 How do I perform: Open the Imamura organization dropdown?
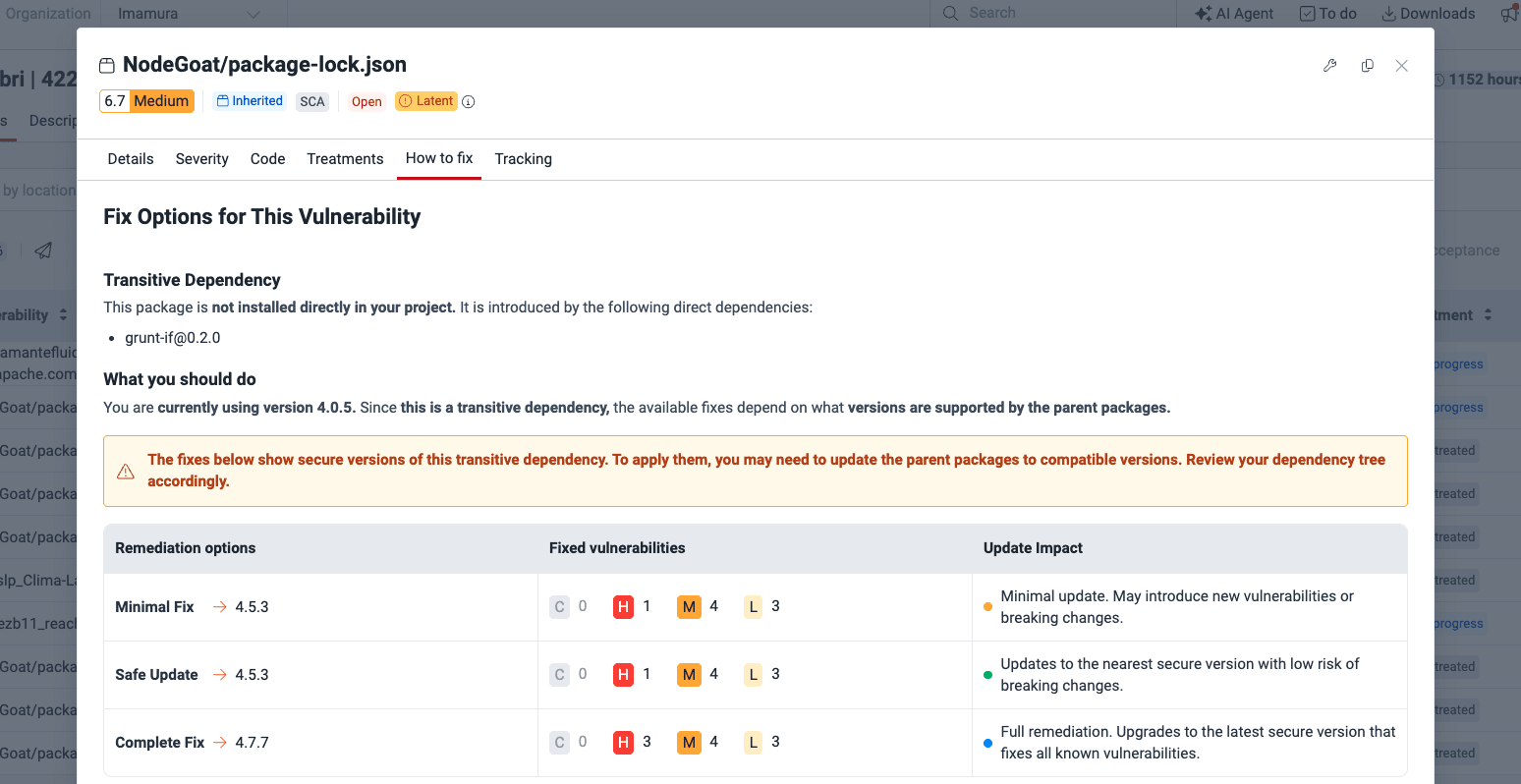point(190,14)
